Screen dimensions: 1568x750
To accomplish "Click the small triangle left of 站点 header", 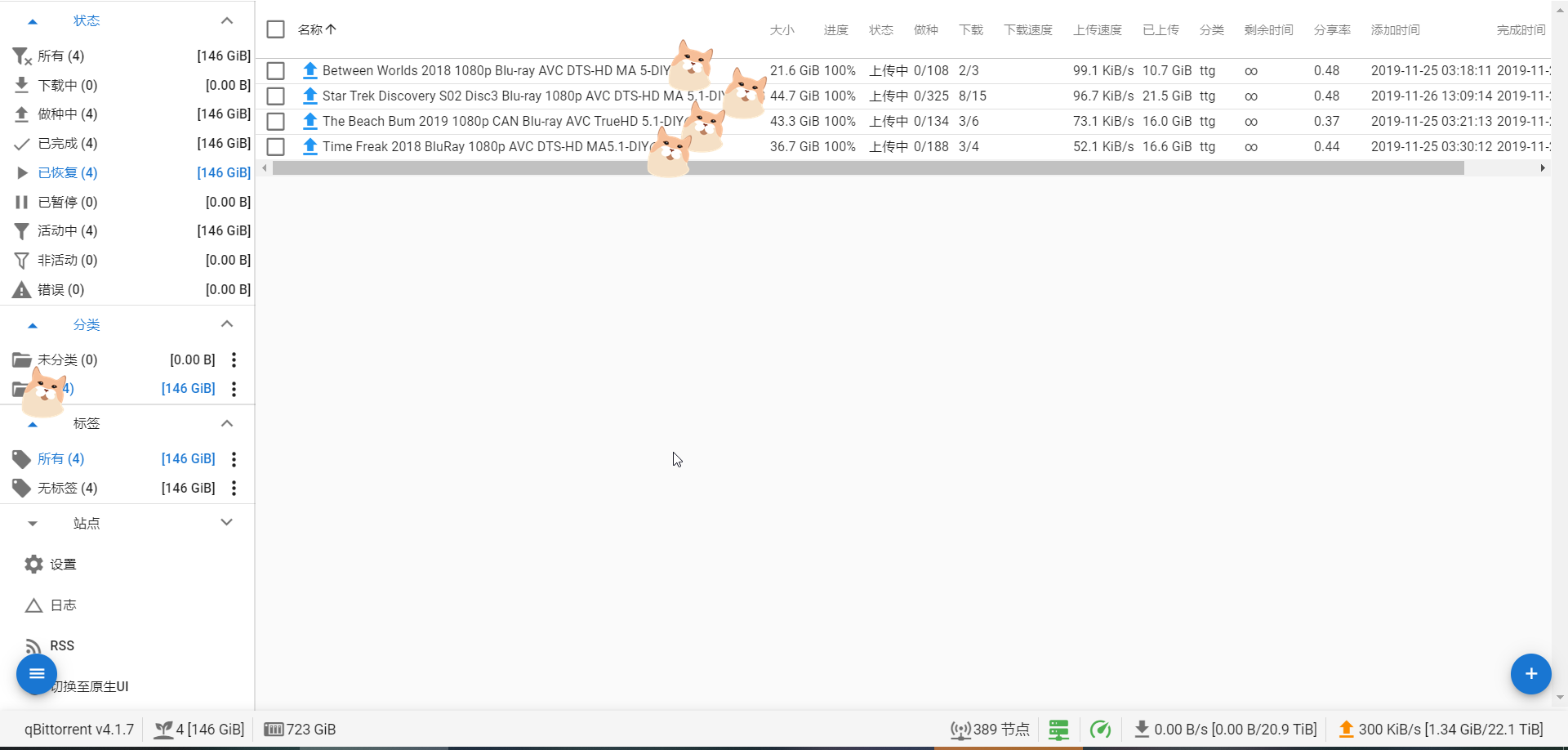I will tap(33, 524).
